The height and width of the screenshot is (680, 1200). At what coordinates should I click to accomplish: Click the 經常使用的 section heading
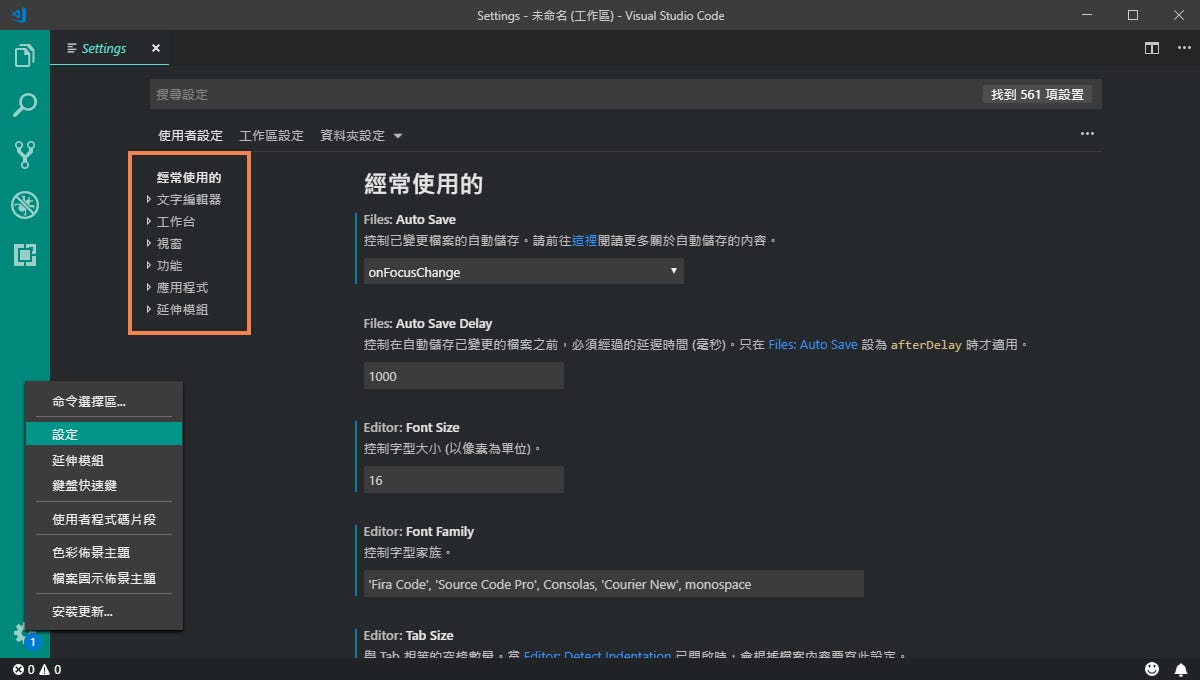(x=424, y=184)
